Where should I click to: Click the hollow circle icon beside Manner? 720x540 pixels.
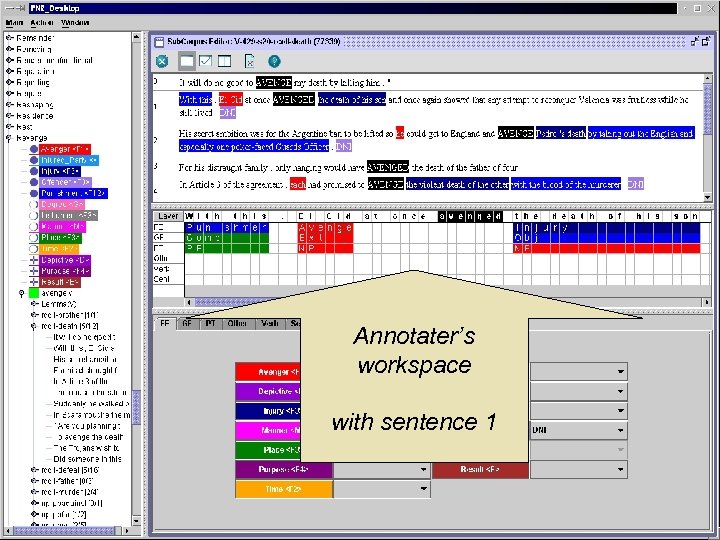click(x=34, y=226)
